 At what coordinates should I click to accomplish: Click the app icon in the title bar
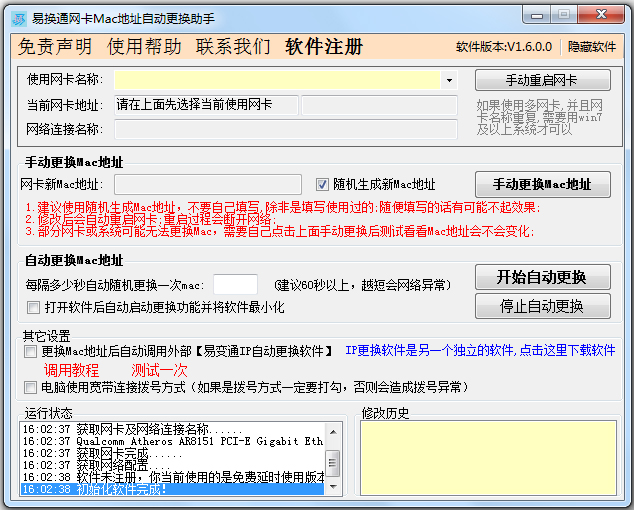(x=19, y=19)
